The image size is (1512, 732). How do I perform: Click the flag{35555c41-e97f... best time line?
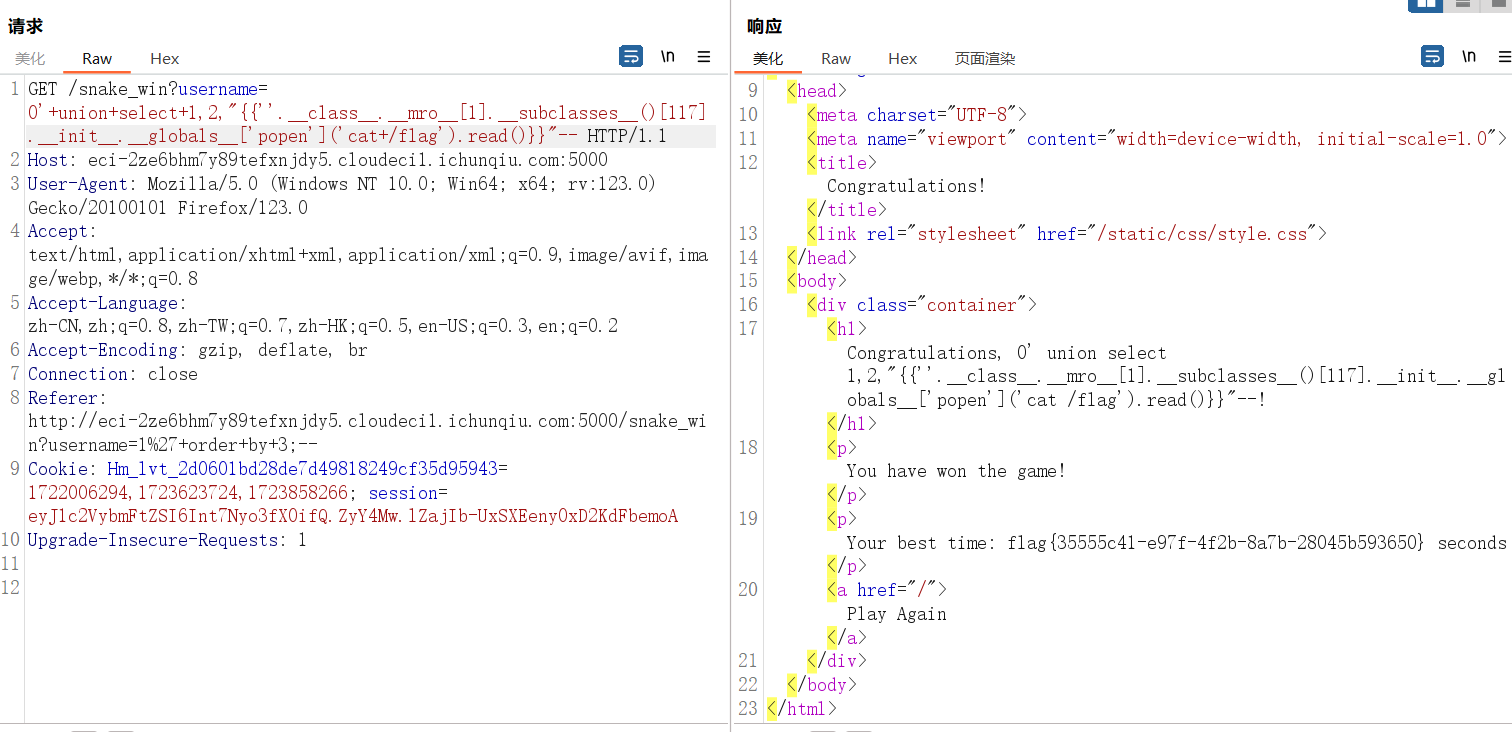tap(1176, 543)
